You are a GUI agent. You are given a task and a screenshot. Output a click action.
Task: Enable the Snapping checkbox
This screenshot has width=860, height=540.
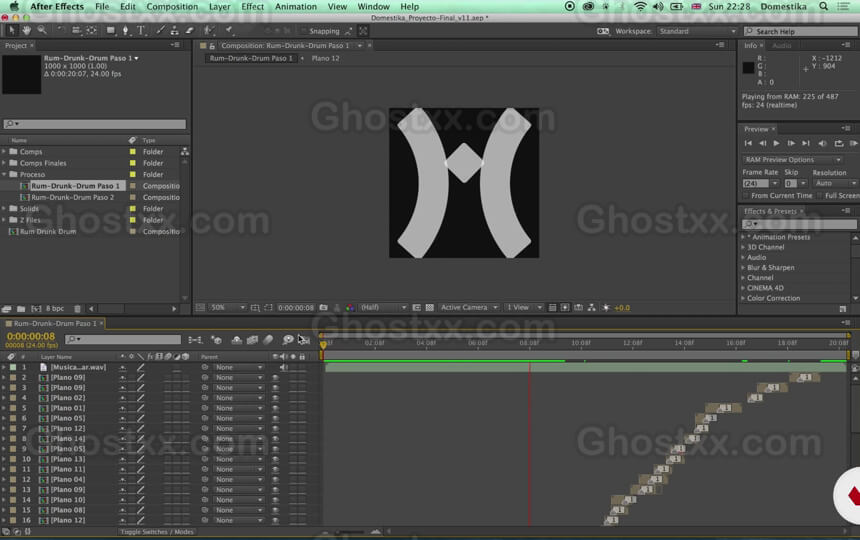(x=304, y=31)
